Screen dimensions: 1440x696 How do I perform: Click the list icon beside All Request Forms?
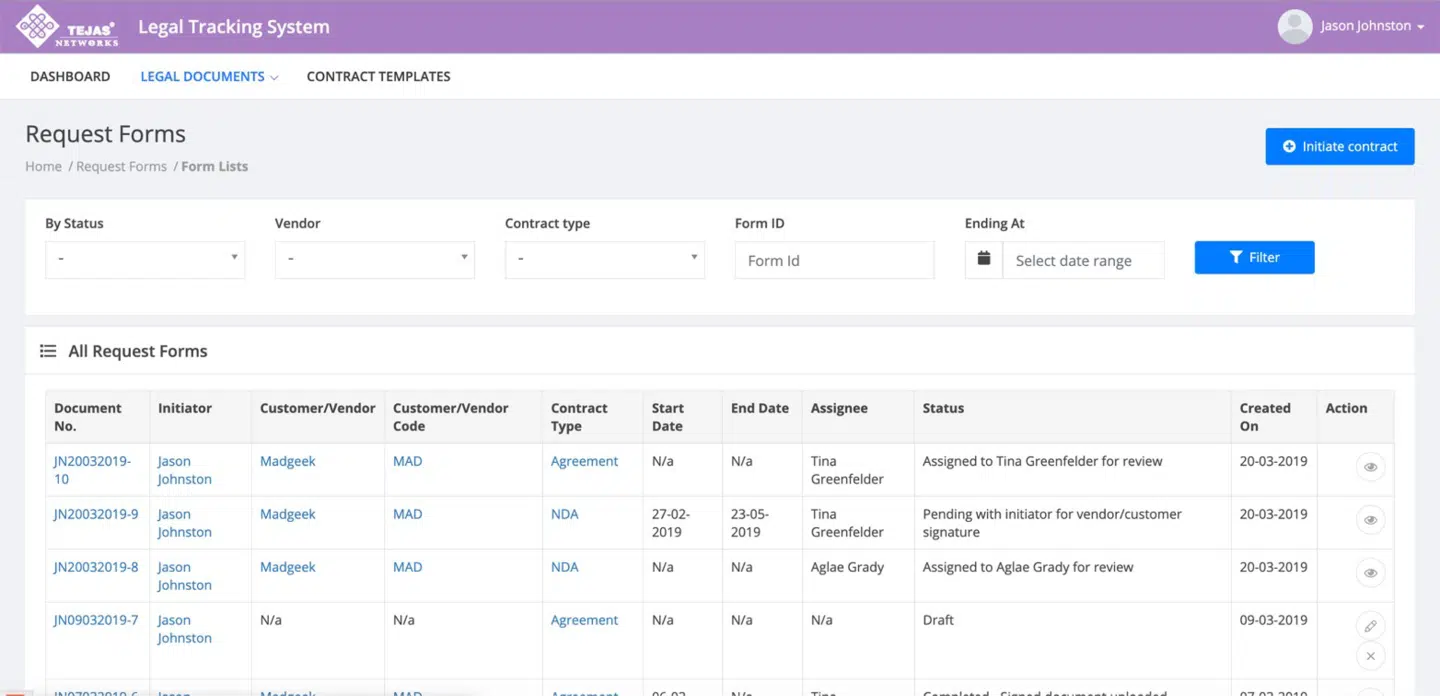(48, 351)
